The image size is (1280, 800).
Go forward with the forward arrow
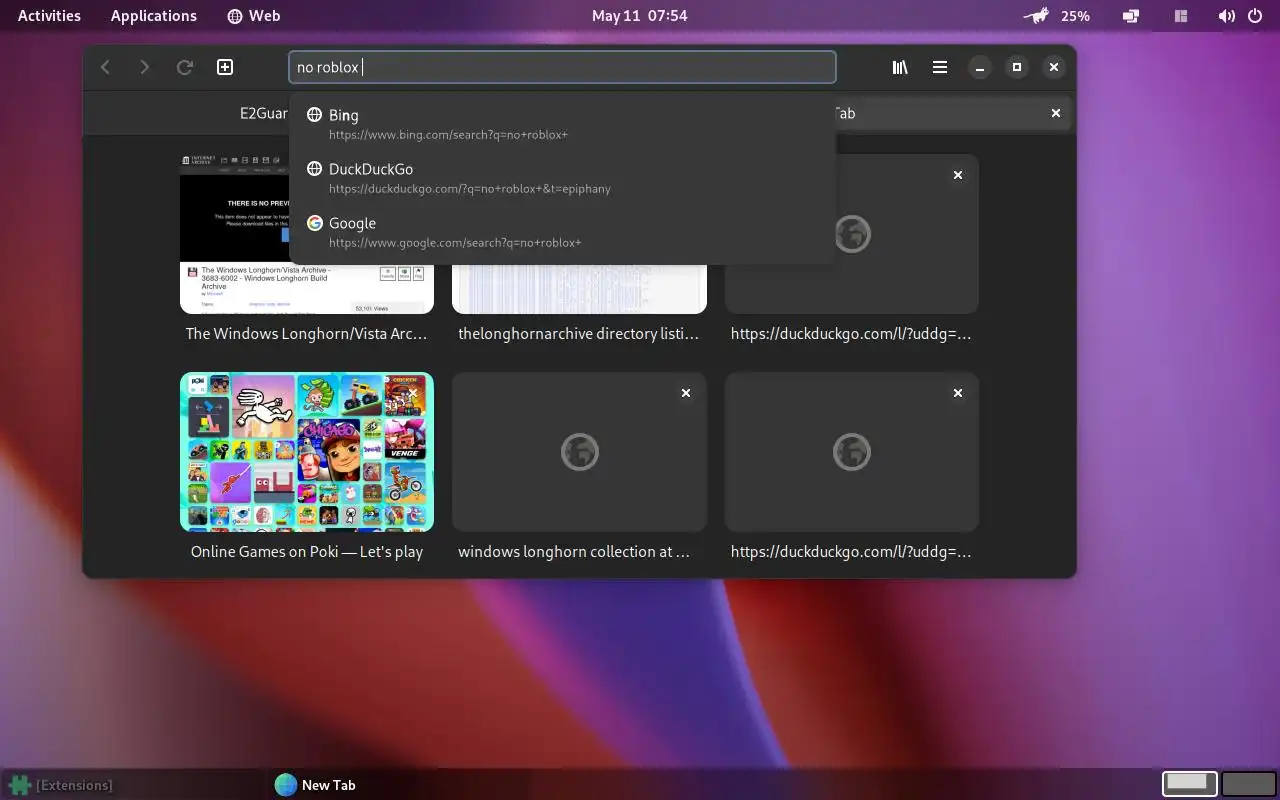(x=145, y=67)
